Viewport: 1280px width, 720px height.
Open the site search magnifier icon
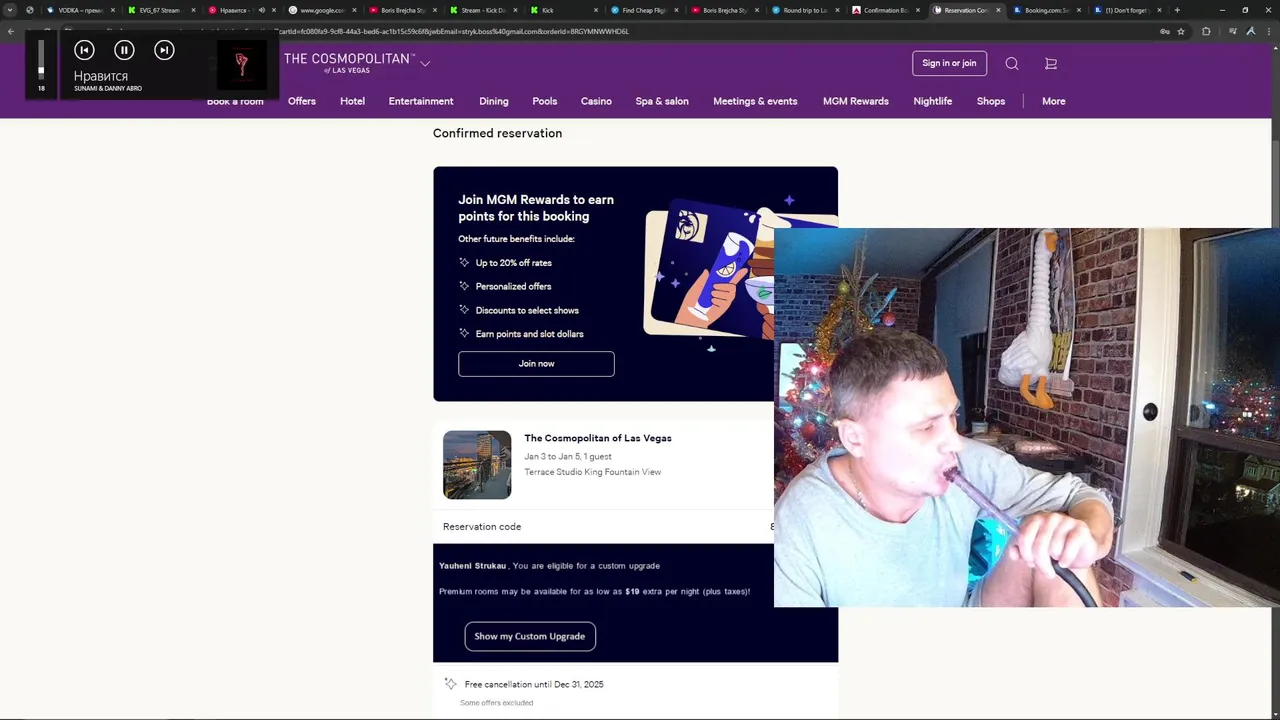tap(1012, 63)
